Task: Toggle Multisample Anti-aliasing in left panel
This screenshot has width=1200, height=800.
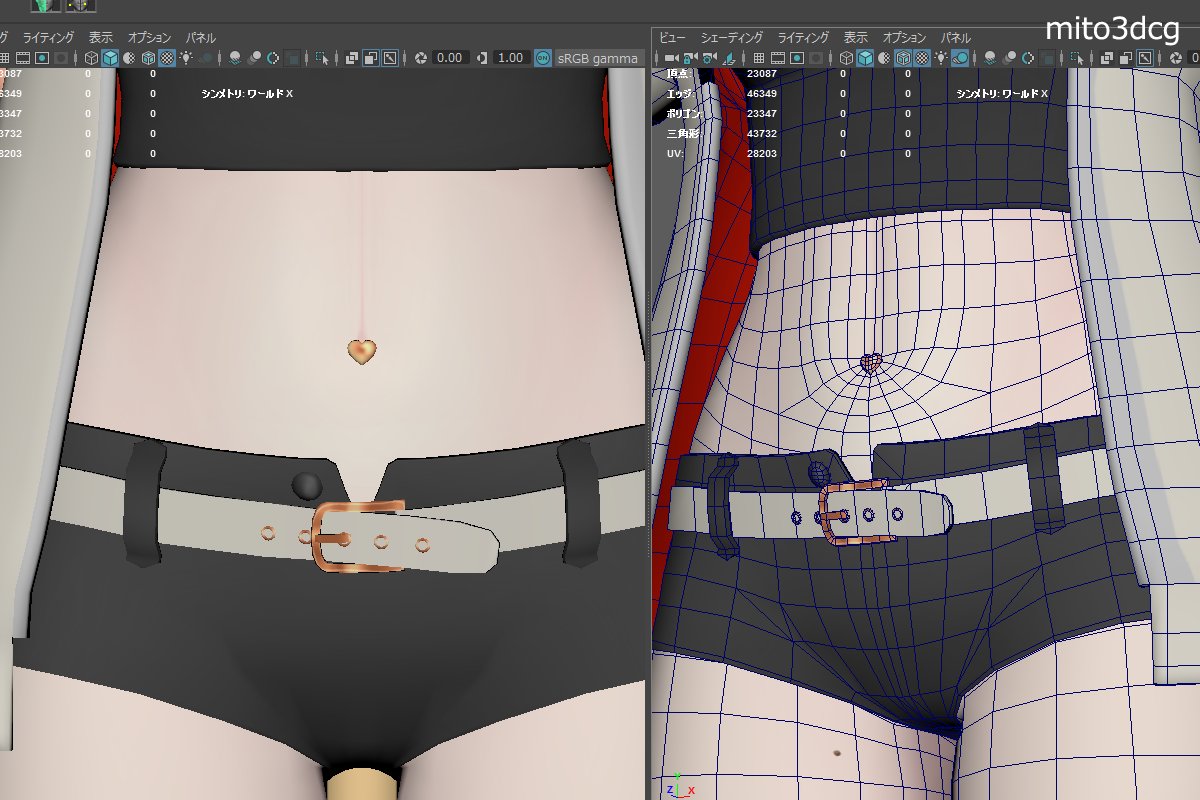Action: pos(274,58)
